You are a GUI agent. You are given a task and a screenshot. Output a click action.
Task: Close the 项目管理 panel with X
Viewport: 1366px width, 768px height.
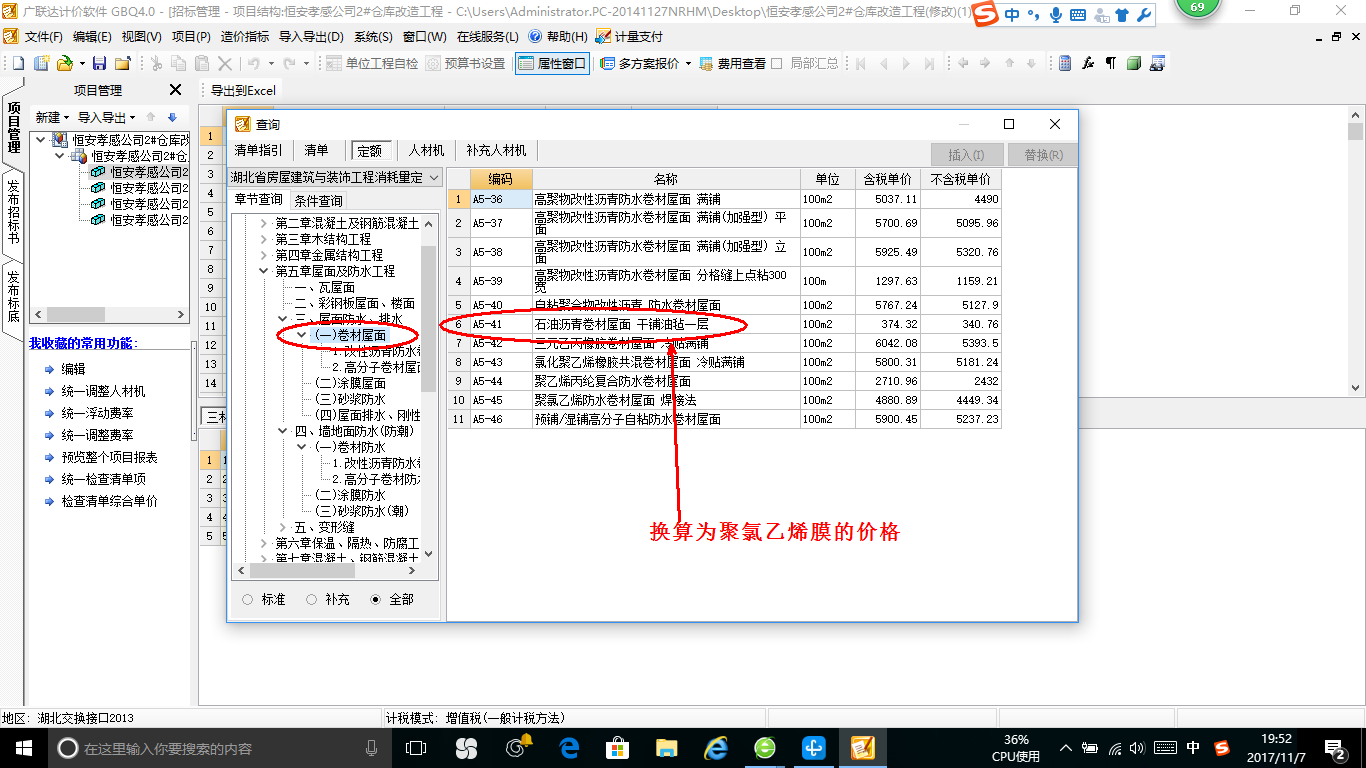coord(175,90)
